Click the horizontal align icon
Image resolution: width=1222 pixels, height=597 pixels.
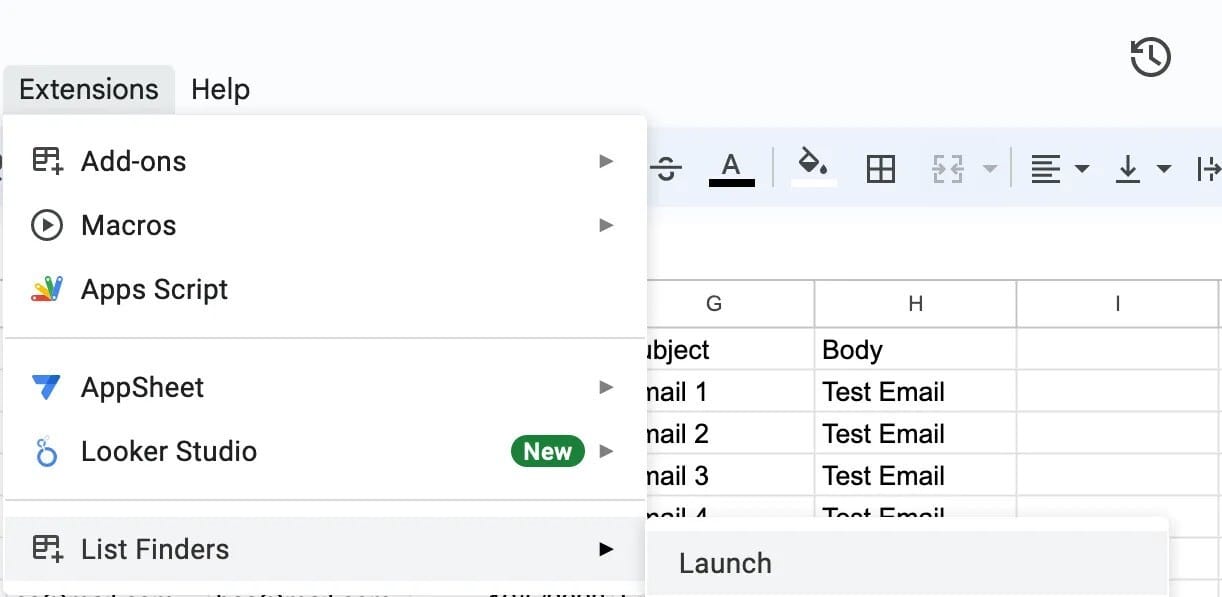point(1045,169)
